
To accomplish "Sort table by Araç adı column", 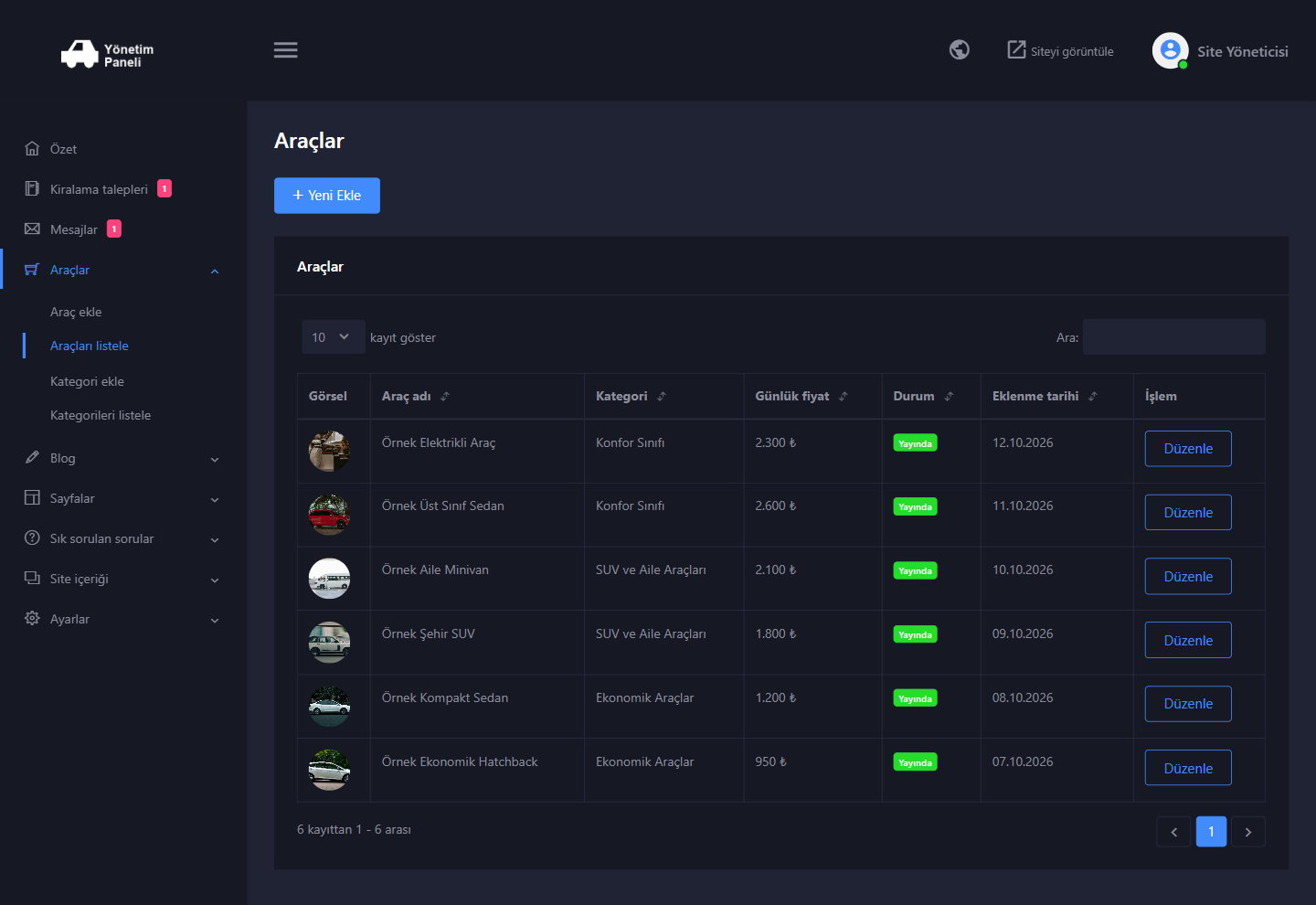I will point(477,397).
